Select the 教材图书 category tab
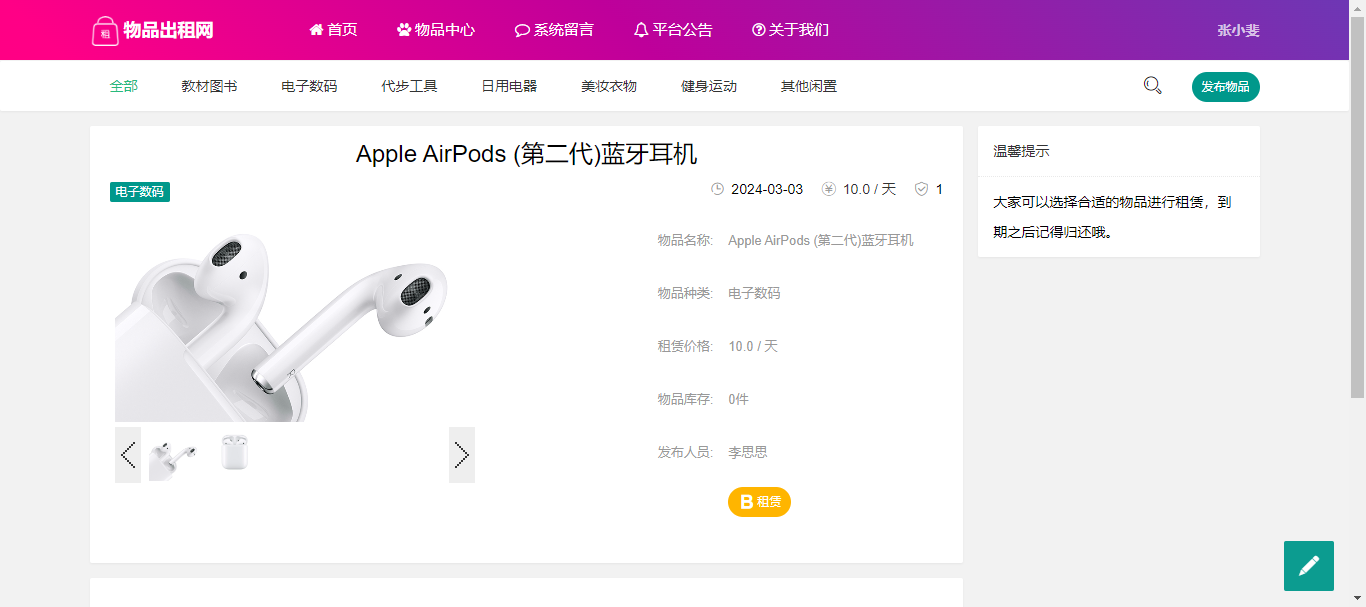This screenshot has height=607, width=1366. (x=209, y=86)
